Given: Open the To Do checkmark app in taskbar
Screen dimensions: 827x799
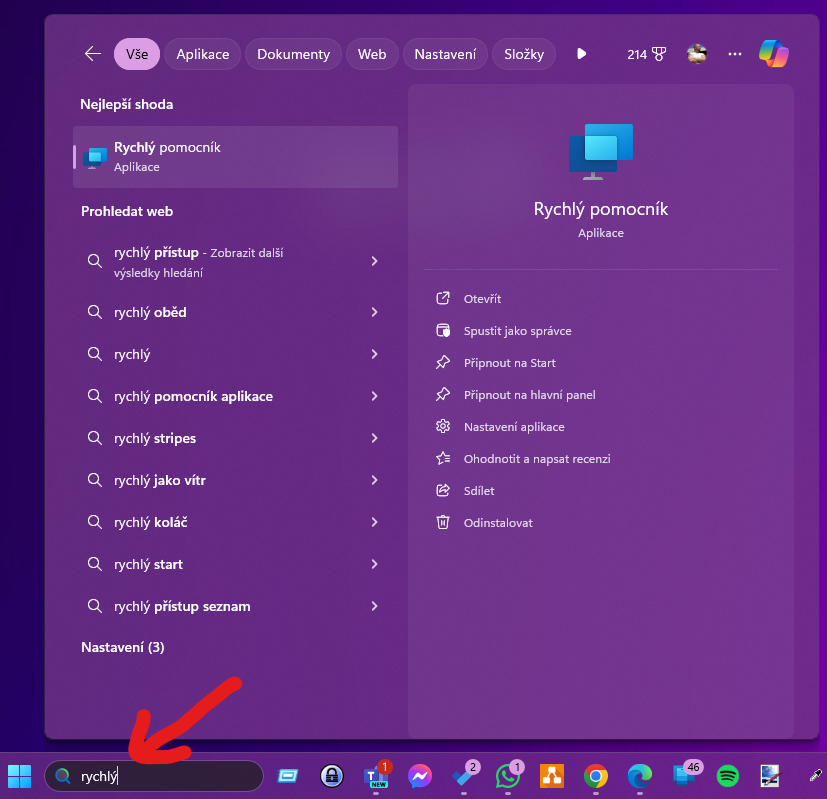Looking at the screenshot, I should 464,776.
